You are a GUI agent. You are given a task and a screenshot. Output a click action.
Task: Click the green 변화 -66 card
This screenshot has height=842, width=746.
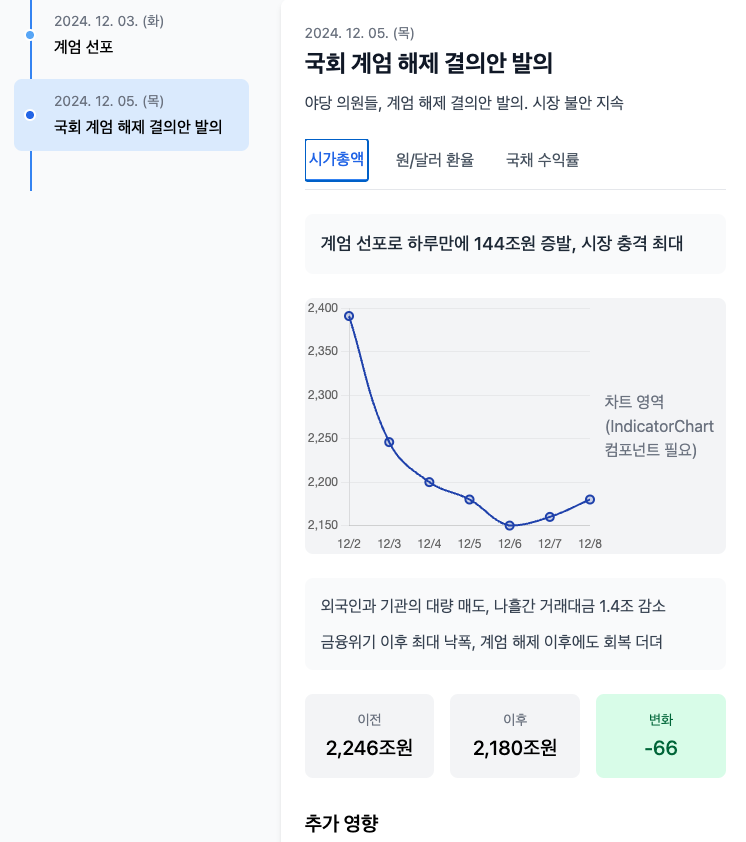[660, 736]
